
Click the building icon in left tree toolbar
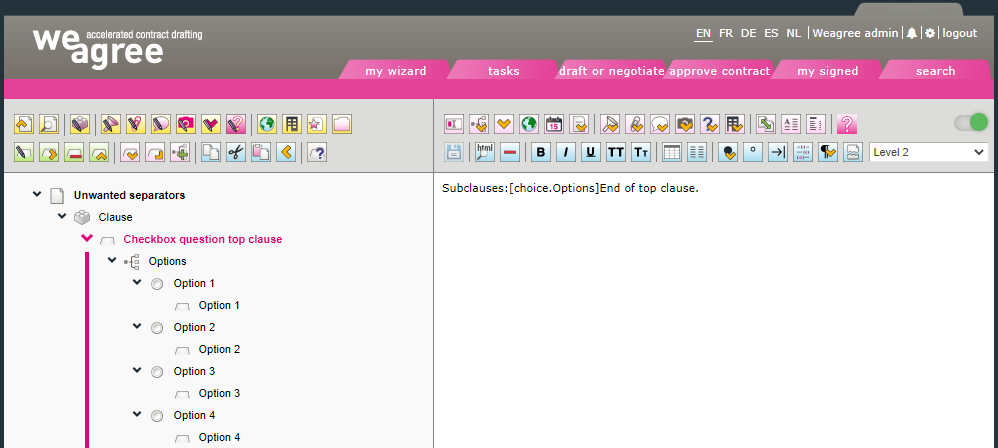(292, 124)
